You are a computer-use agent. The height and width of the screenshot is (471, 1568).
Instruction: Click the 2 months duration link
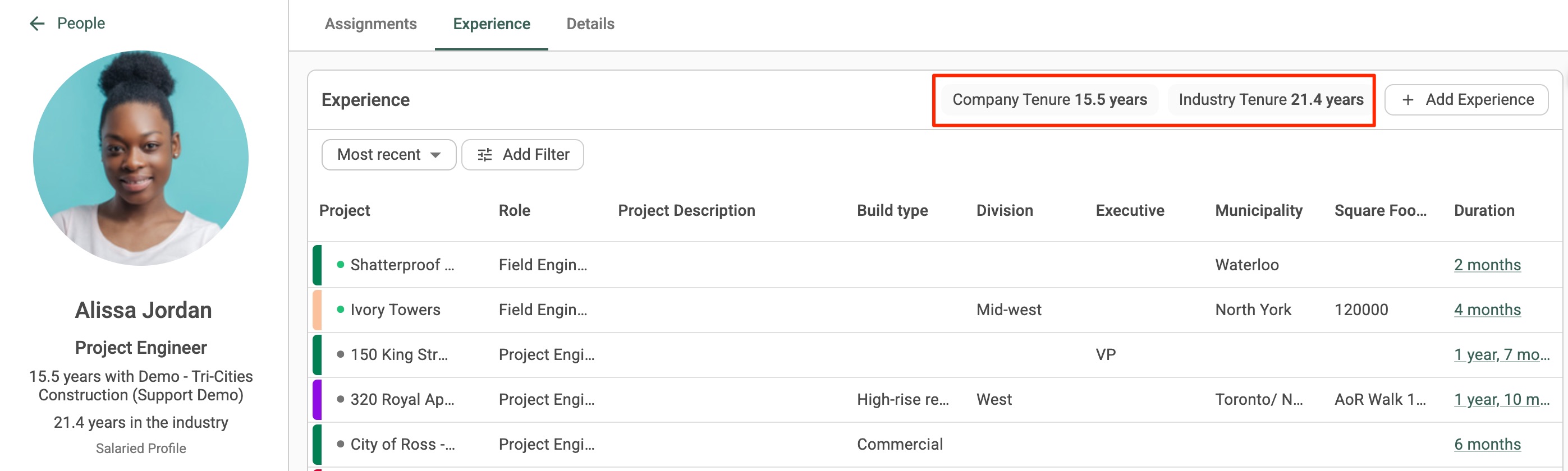pos(1487,265)
